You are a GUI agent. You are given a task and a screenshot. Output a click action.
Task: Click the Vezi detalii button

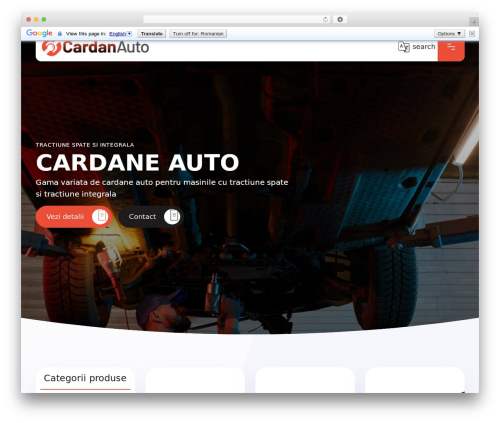tap(74, 217)
